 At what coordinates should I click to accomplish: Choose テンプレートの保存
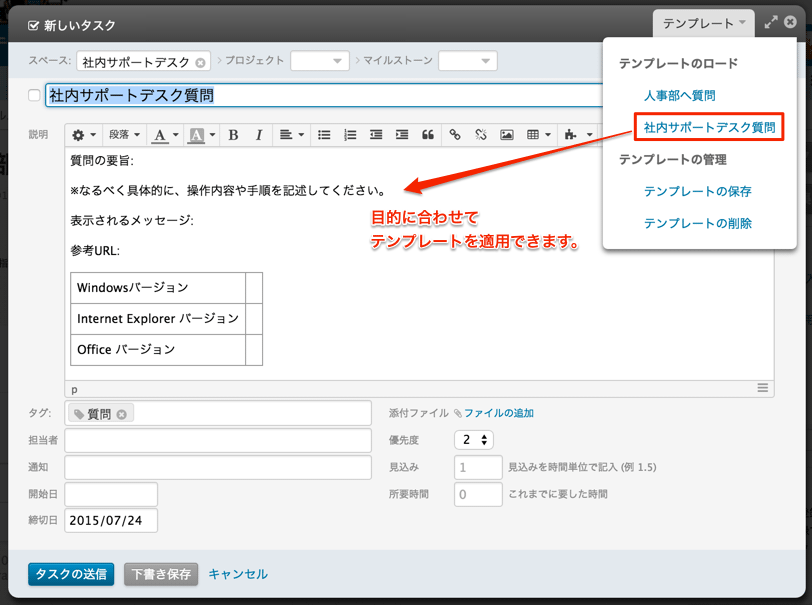point(698,191)
